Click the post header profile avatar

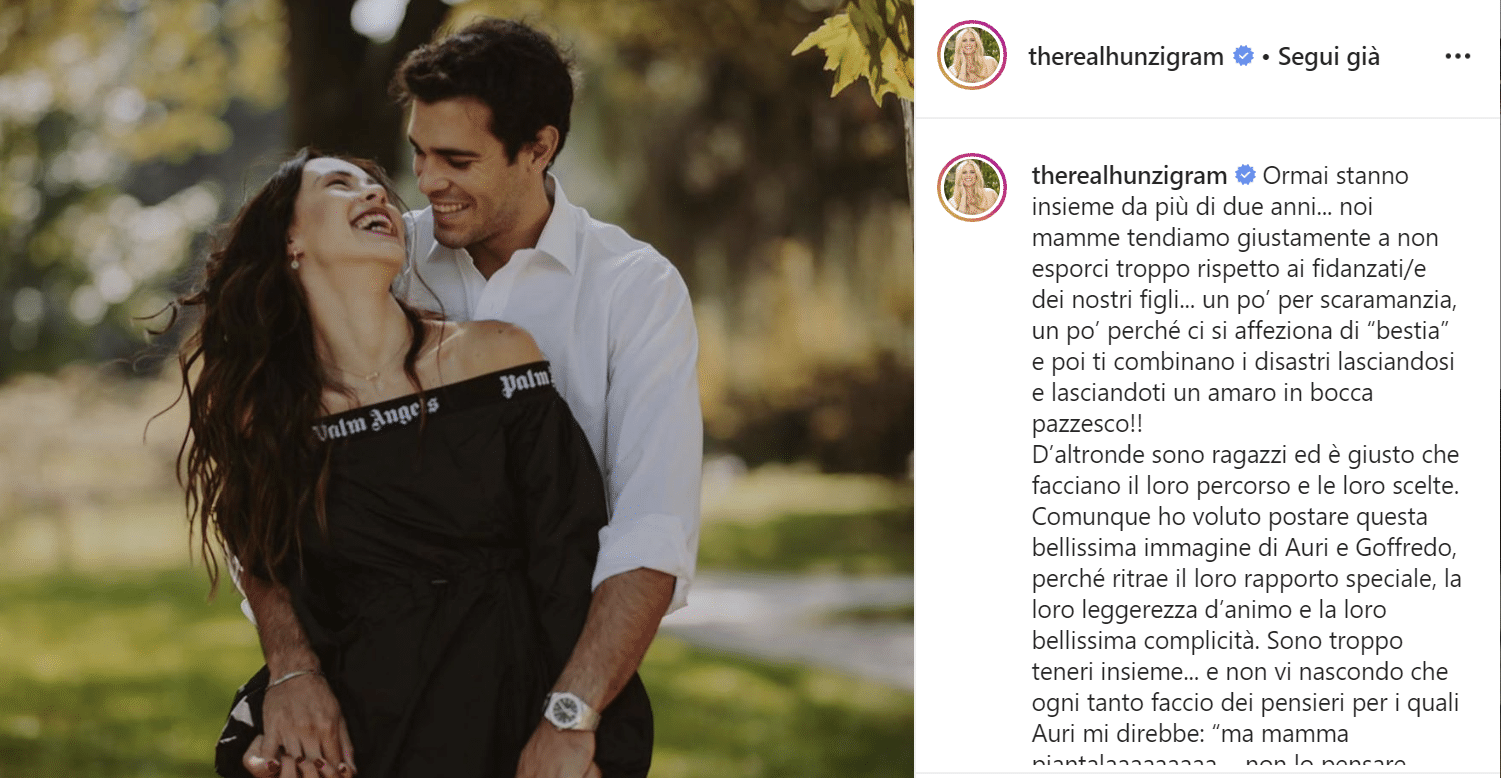point(972,55)
